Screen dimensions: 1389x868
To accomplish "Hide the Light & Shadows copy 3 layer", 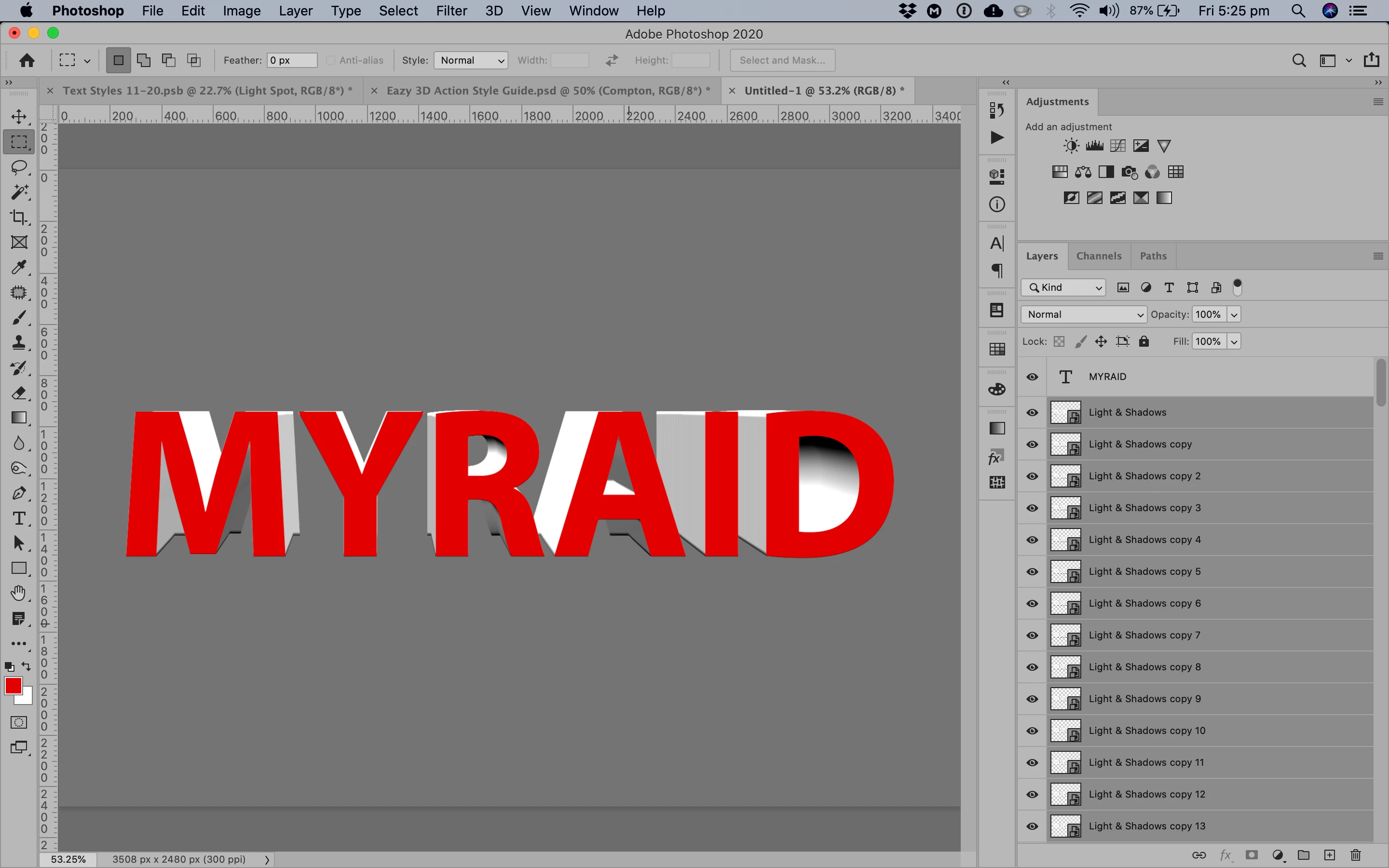I will 1032,508.
